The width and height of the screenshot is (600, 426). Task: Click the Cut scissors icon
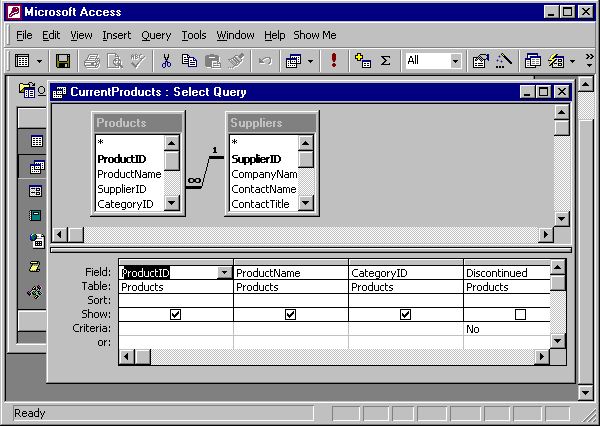(x=166, y=61)
